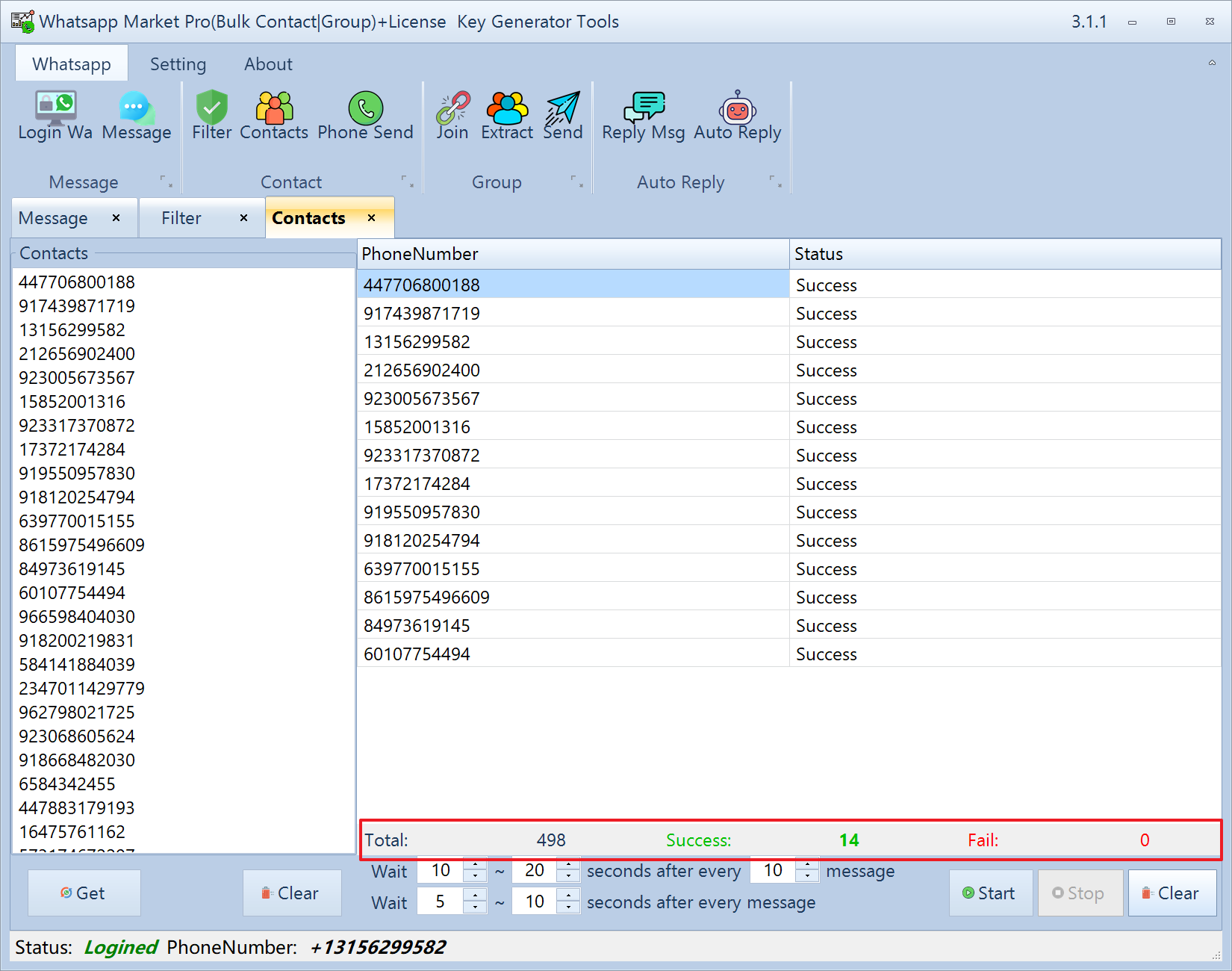
Task: Clear the contacts list on left
Action: pyautogui.click(x=292, y=893)
